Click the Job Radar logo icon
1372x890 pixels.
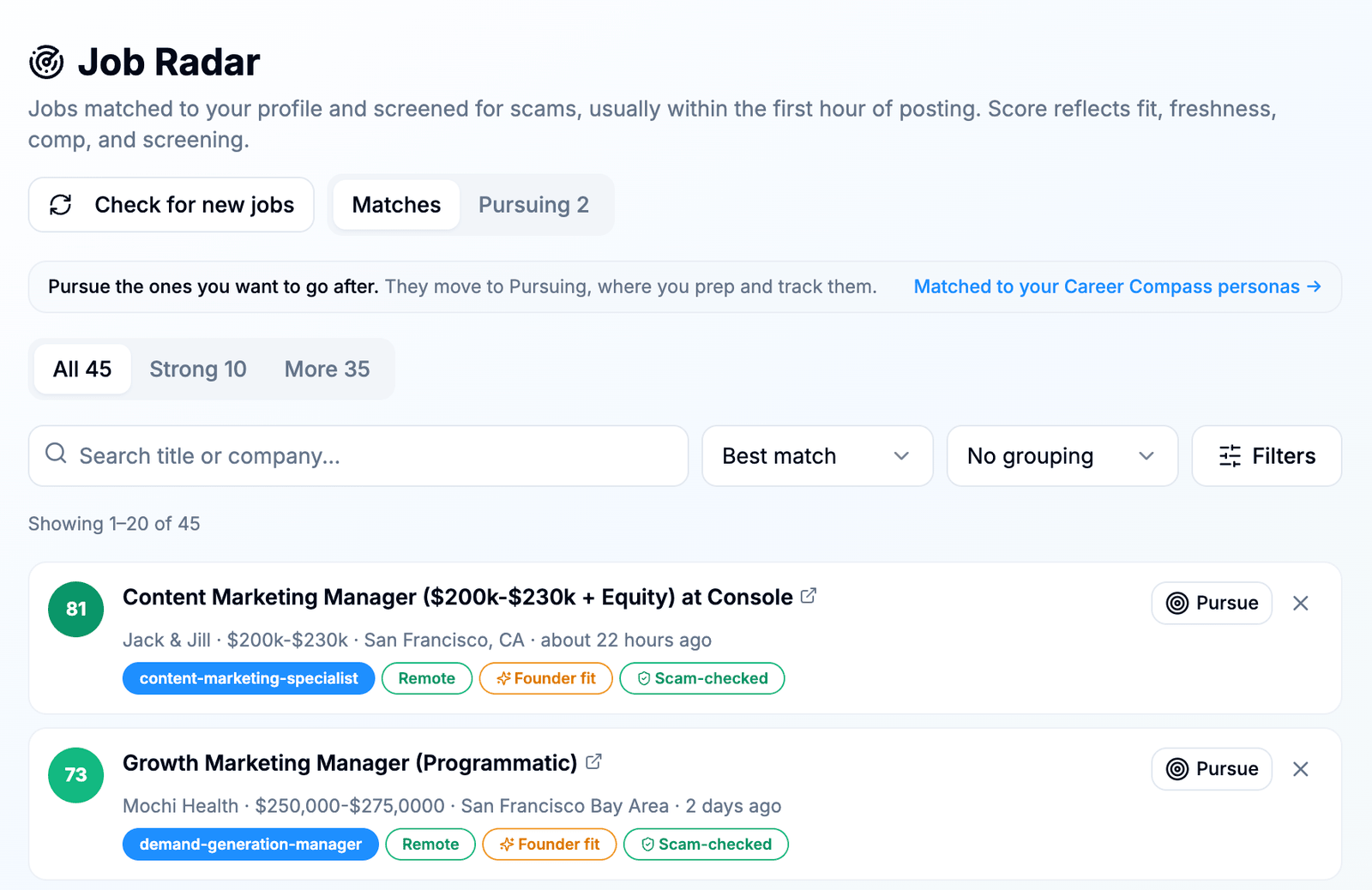click(x=46, y=62)
